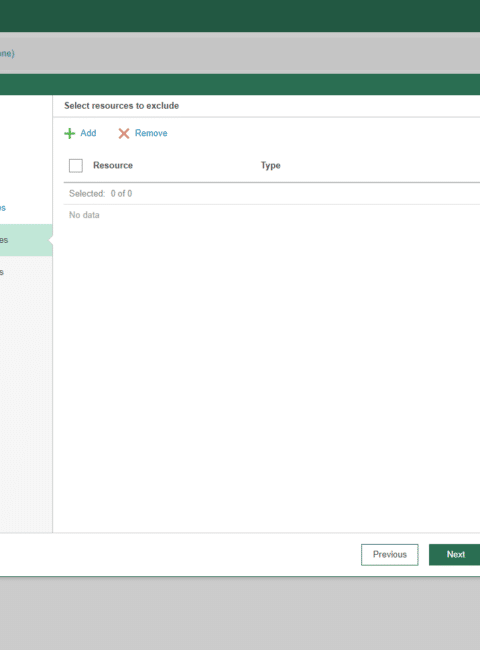Image resolution: width=480 pixels, height=650 pixels.
Task: Click the empty white area of the resources table
Action: (x=272, y=373)
